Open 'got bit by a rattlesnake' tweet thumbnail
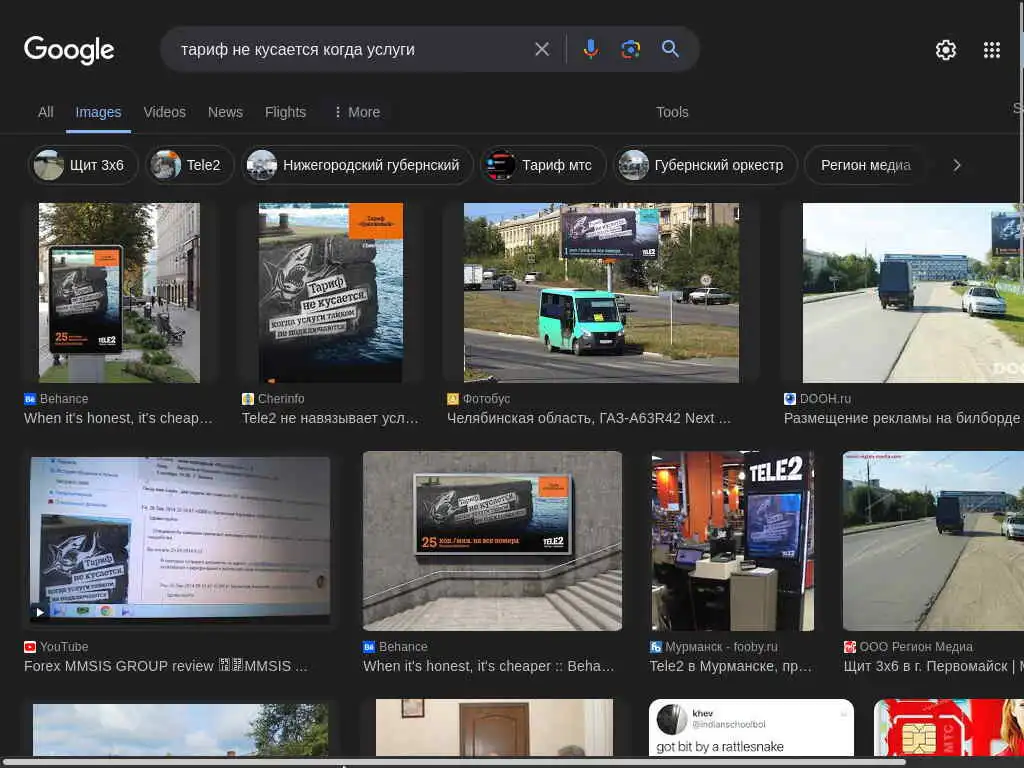The image size is (1024, 768). click(751, 728)
